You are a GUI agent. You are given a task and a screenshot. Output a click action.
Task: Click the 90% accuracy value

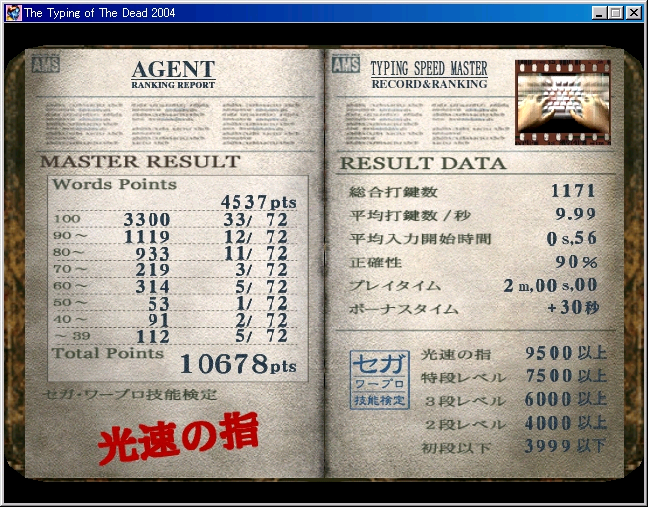(x=576, y=262)
